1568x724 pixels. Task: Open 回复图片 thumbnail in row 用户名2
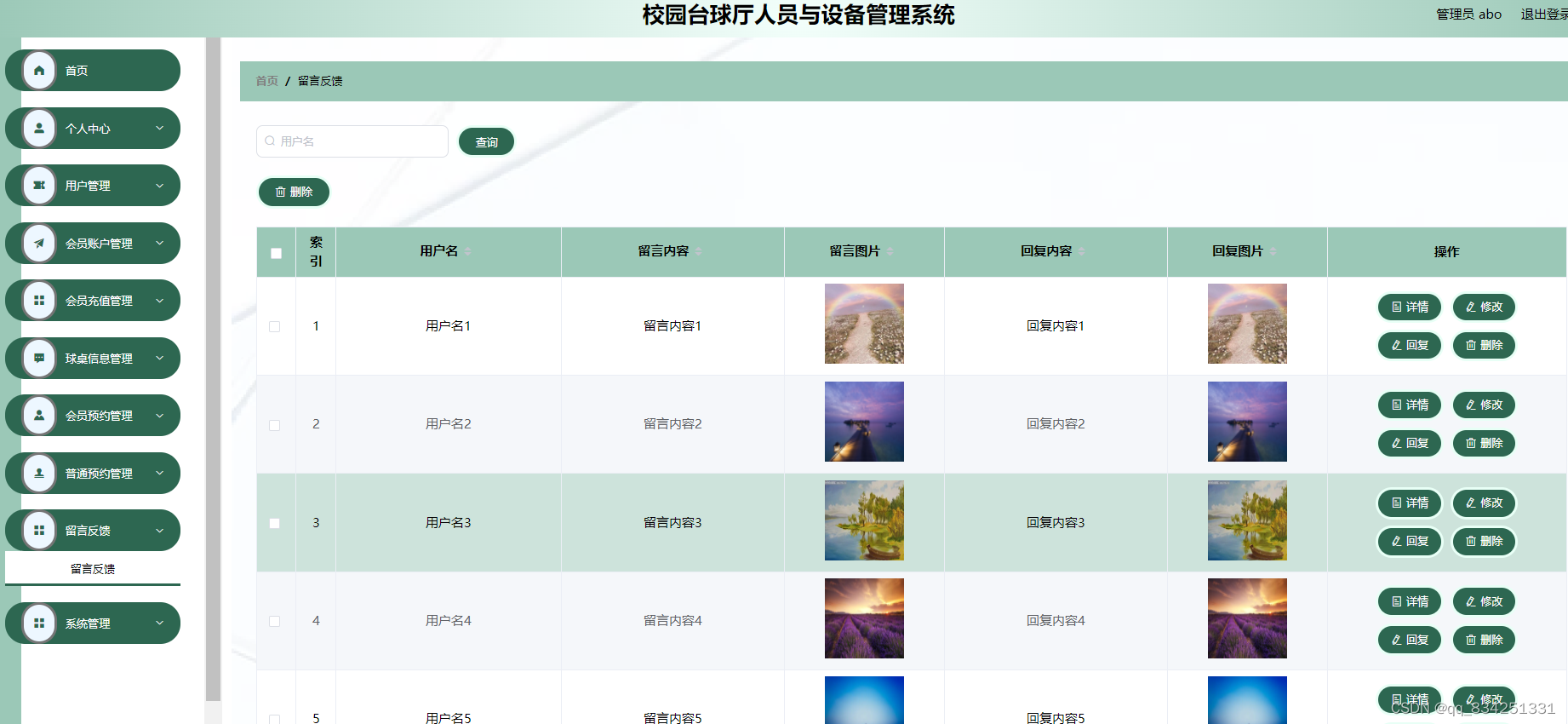point(1247,422)
